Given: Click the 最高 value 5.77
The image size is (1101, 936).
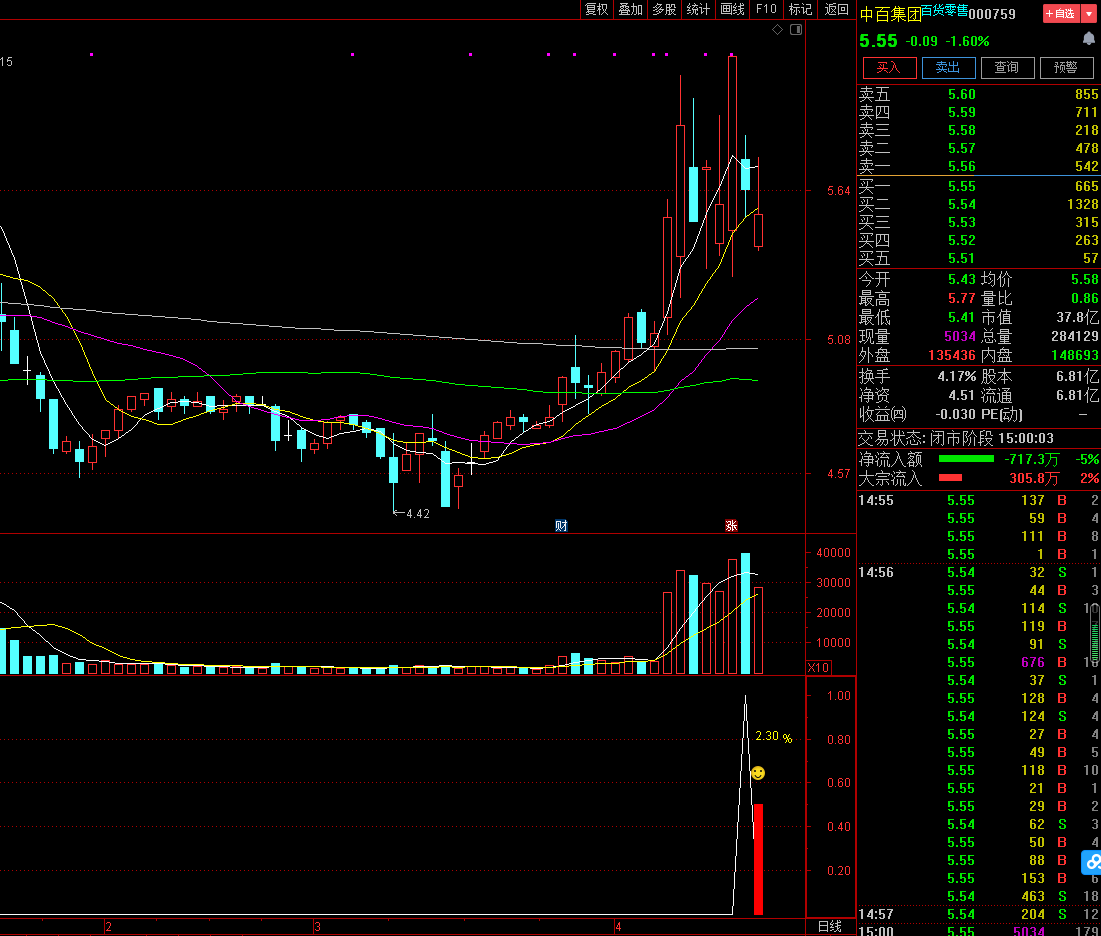Looking at the screenshot, I should [x=961, y=298].
